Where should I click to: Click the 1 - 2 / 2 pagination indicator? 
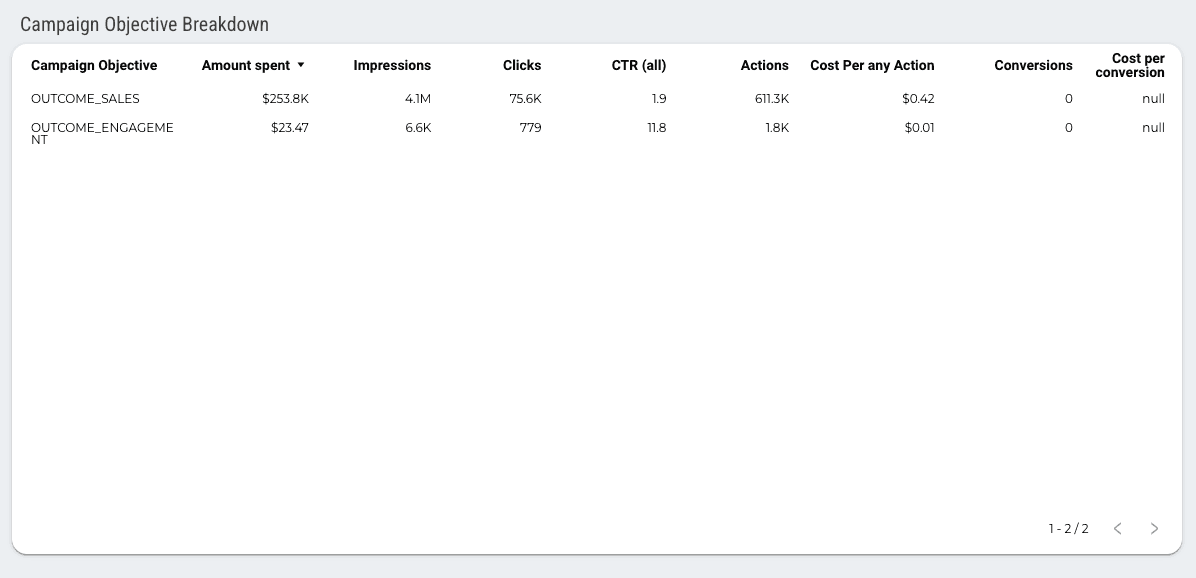[1068, 528]
